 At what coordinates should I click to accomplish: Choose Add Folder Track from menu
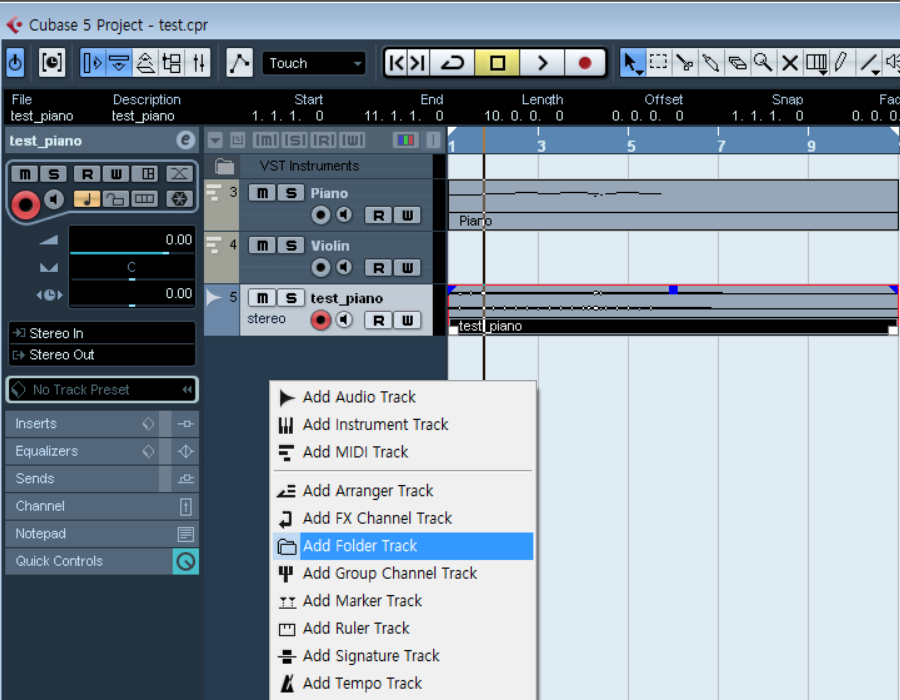pyautogui.click(x=403, y=546)
